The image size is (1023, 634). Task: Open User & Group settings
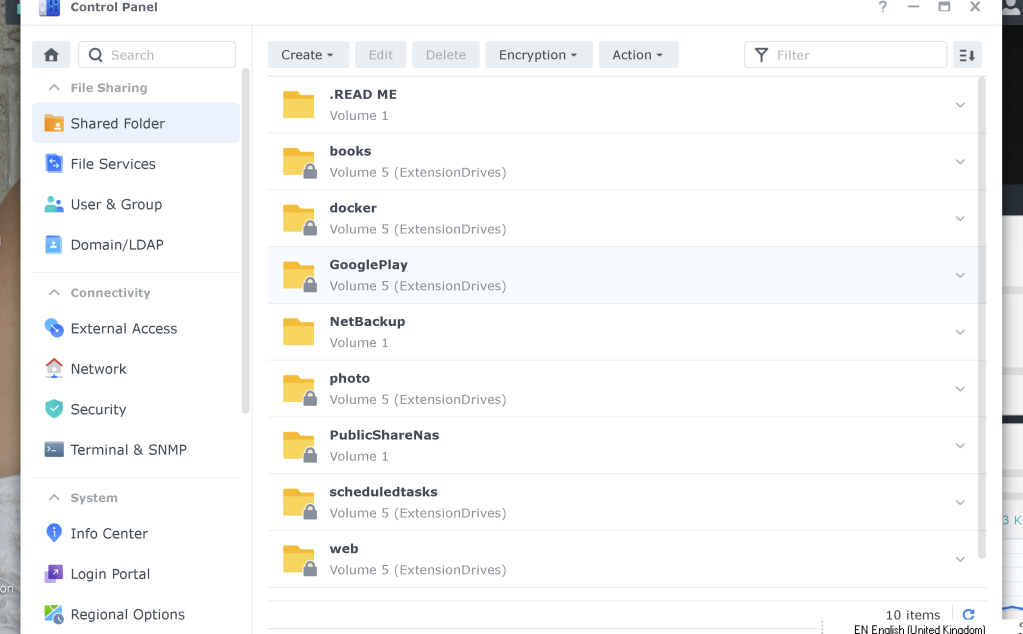coord(136,204)
